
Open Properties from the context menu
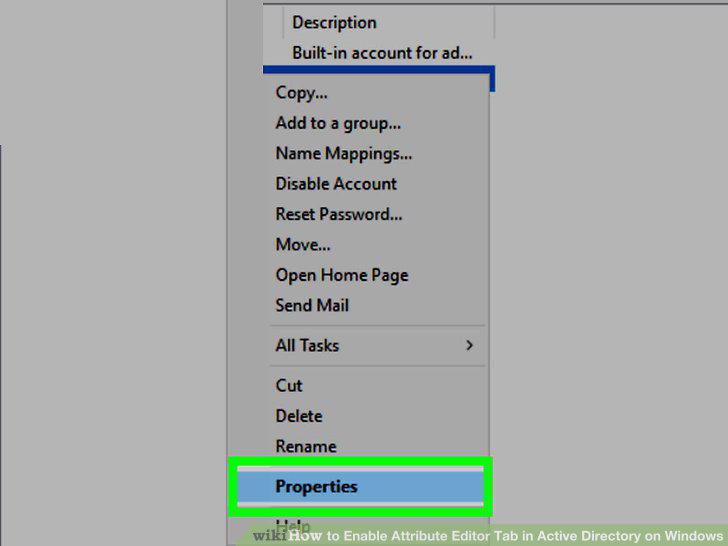(360, 487)
